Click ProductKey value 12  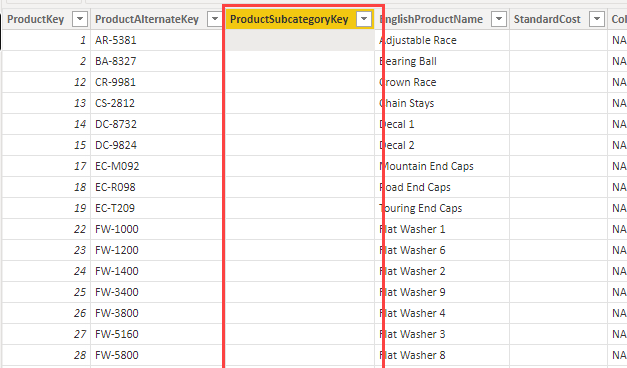click(x=46, y=82)
